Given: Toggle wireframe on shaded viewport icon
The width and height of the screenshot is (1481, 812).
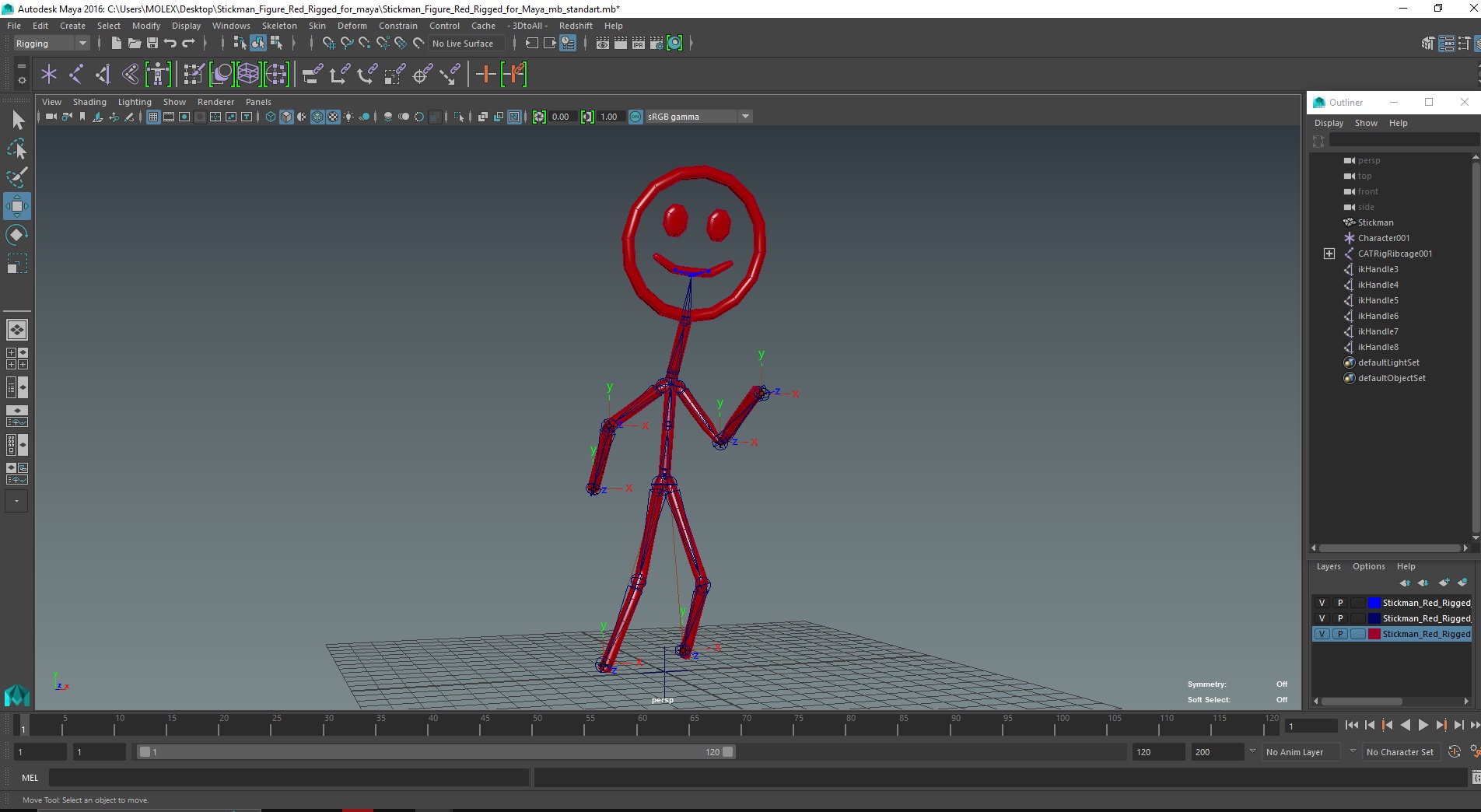Looking at the screenshot, I should coord(317,117).
